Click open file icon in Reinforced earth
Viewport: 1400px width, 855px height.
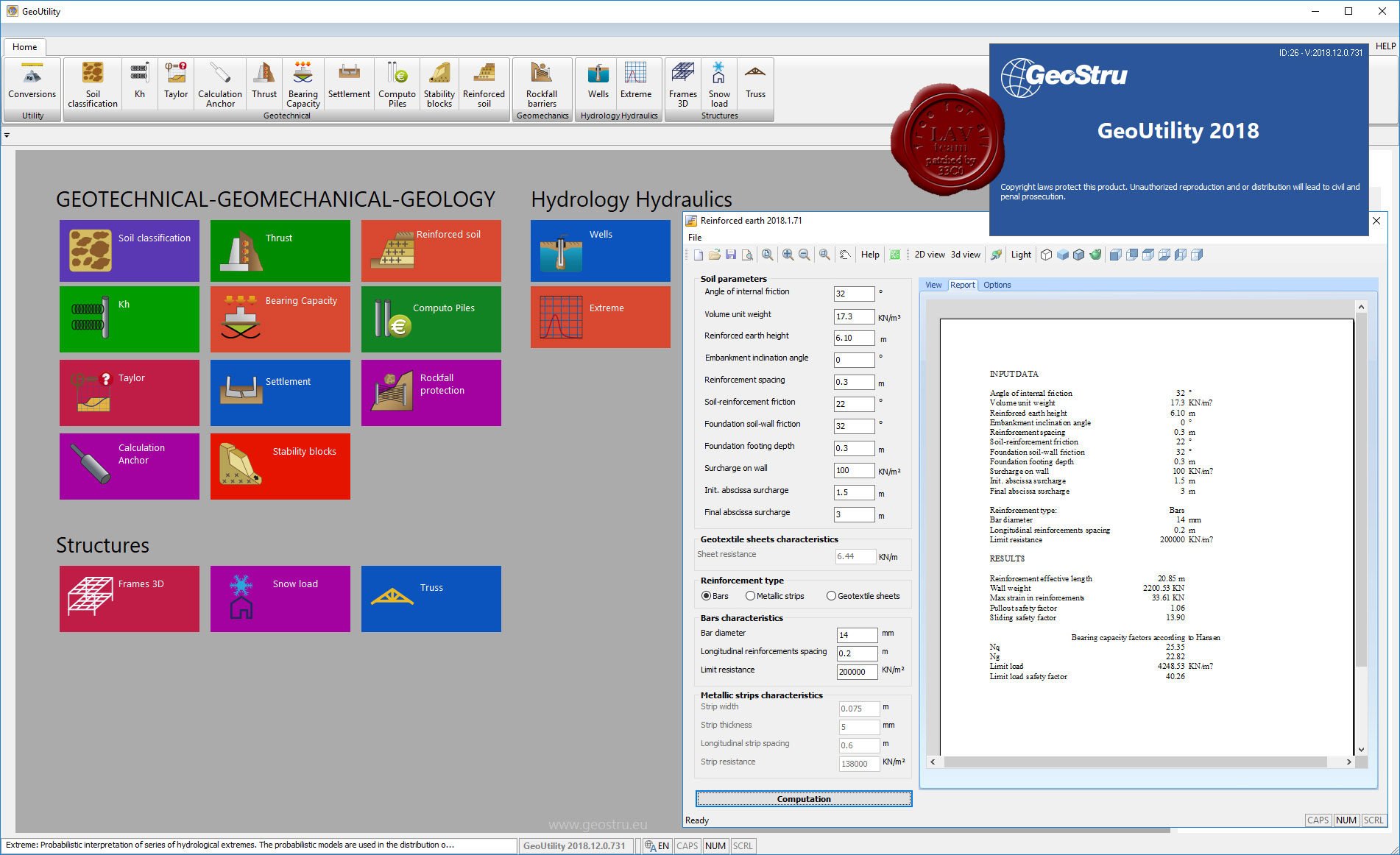point(715,255)
